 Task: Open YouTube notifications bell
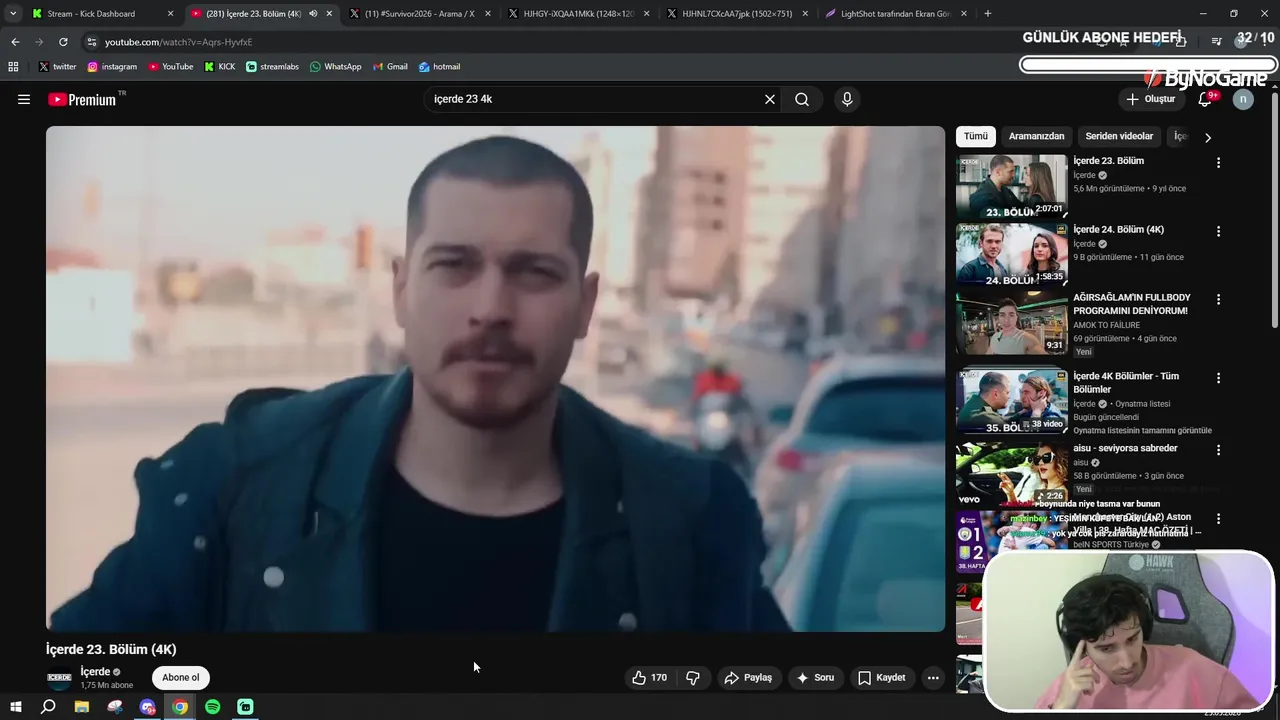[1205, 99]
